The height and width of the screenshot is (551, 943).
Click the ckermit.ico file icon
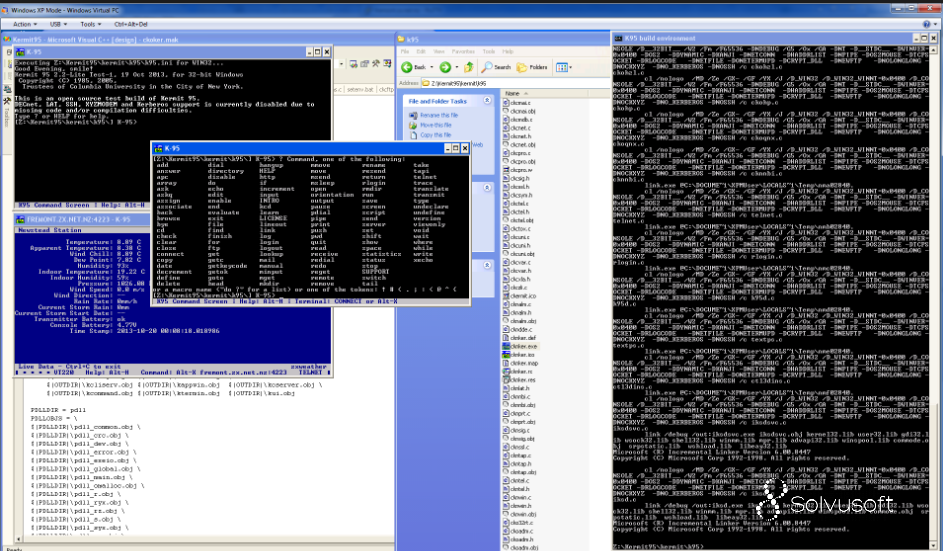click(506, 296)
